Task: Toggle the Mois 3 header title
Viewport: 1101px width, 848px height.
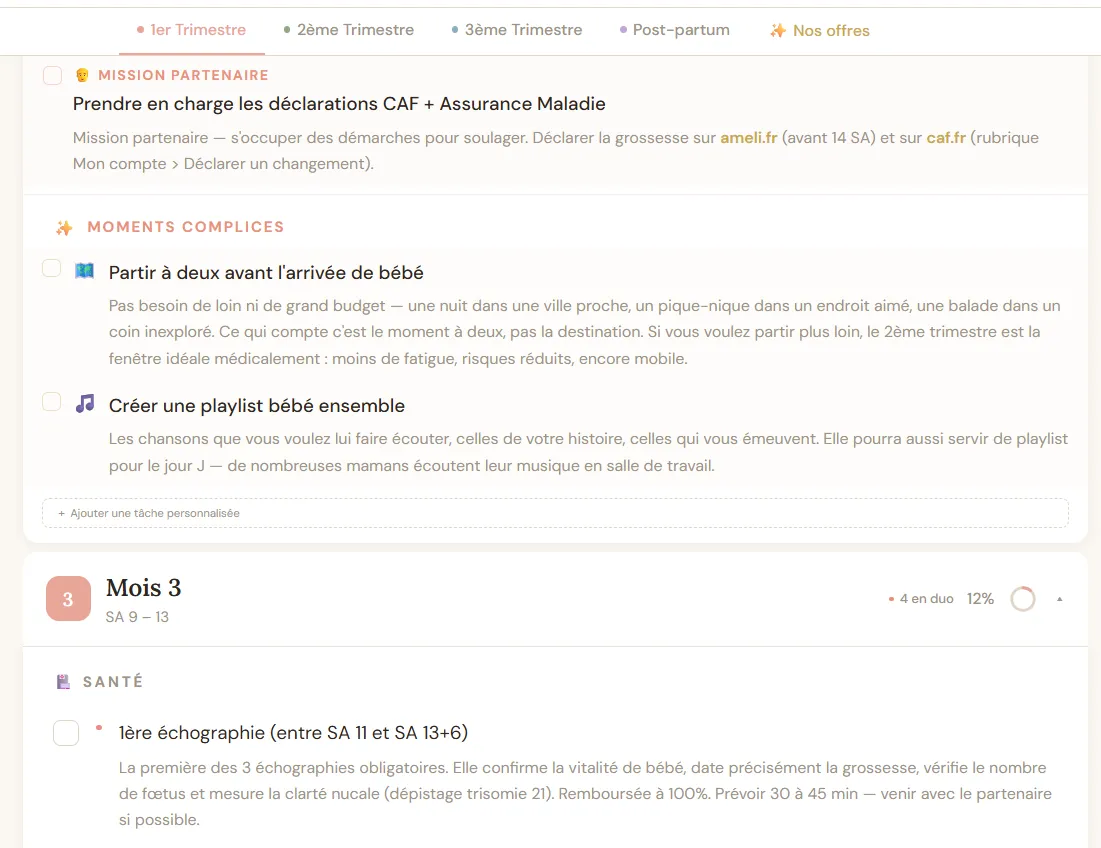Action: coord(143,588)
